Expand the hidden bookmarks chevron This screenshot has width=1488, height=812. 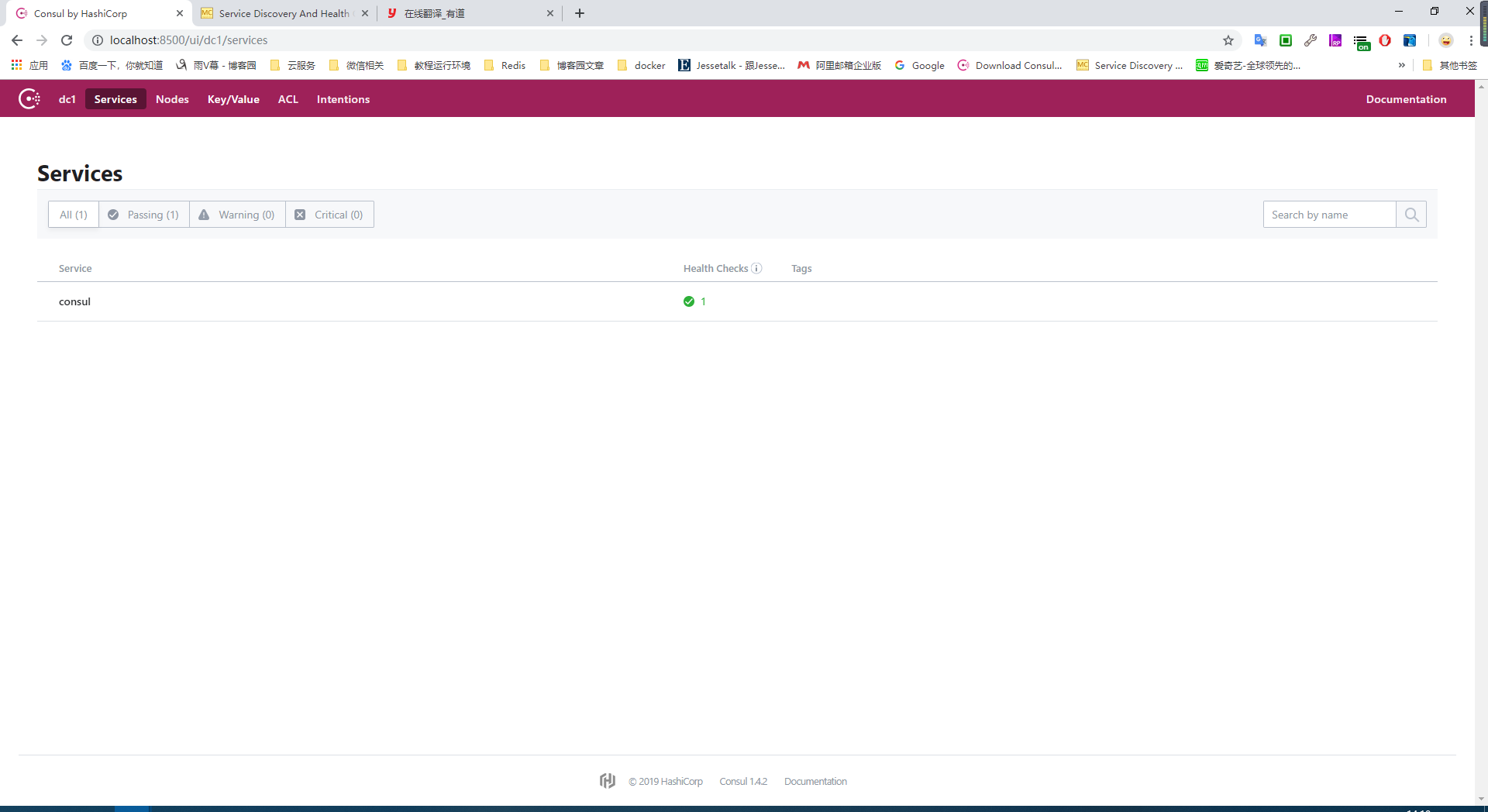(1401, 65)
